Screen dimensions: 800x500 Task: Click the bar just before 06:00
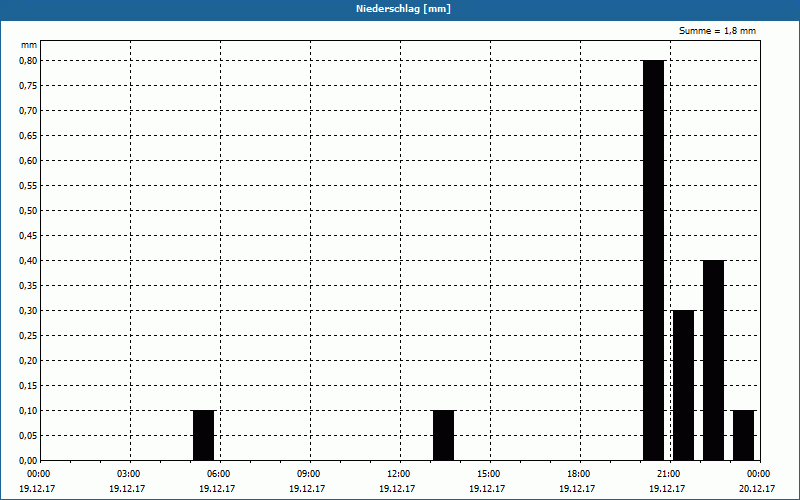pyautogui.click(x=204, y=435)
